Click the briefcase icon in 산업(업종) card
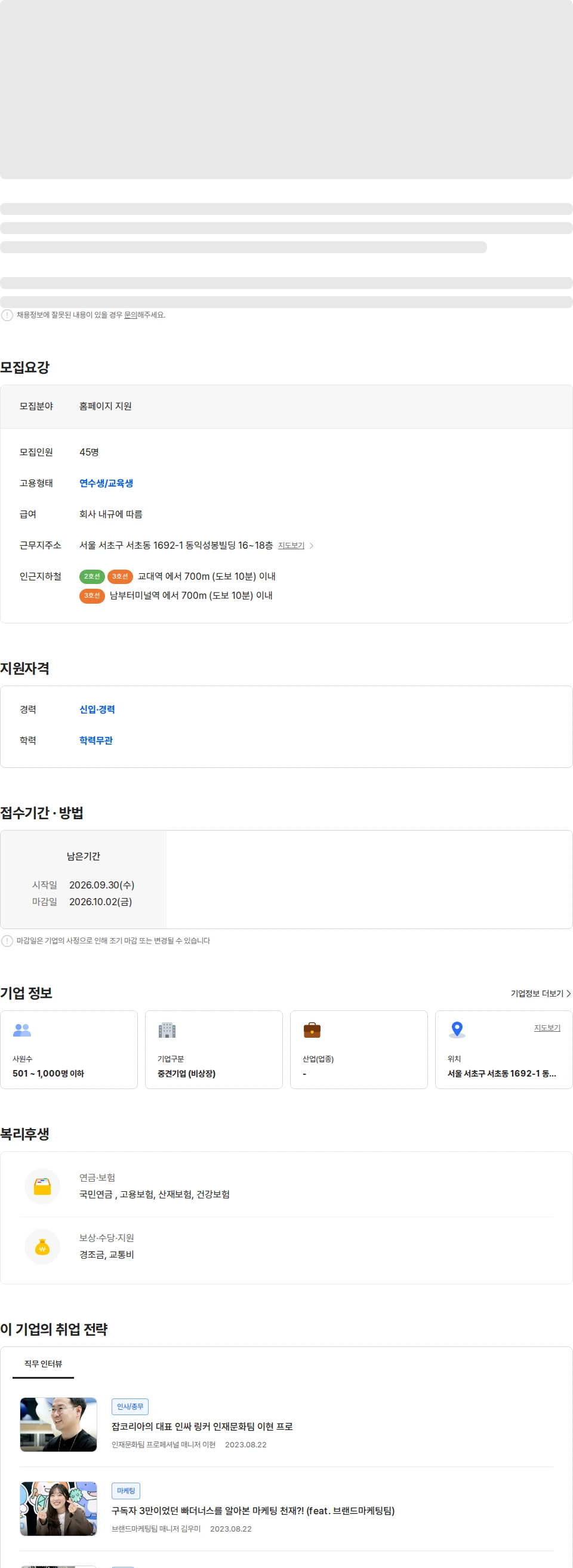The image size is (573, 1568). (312, 1030)
